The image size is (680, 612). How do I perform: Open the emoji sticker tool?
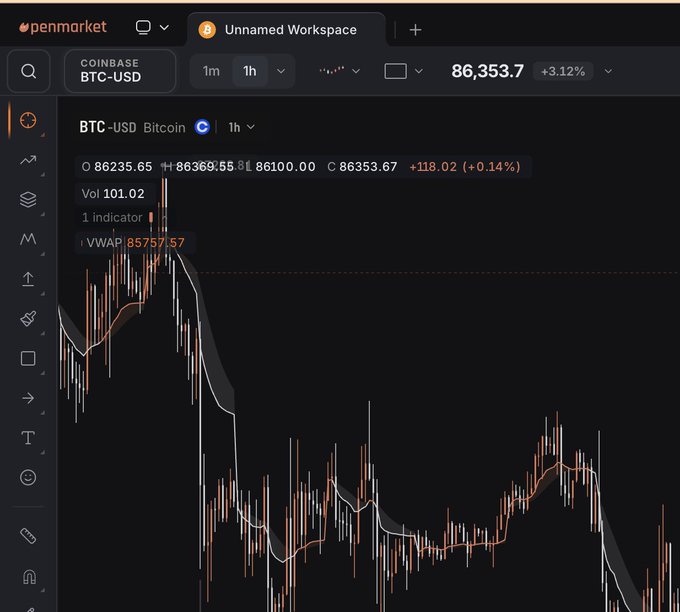[x=28, y=478]
